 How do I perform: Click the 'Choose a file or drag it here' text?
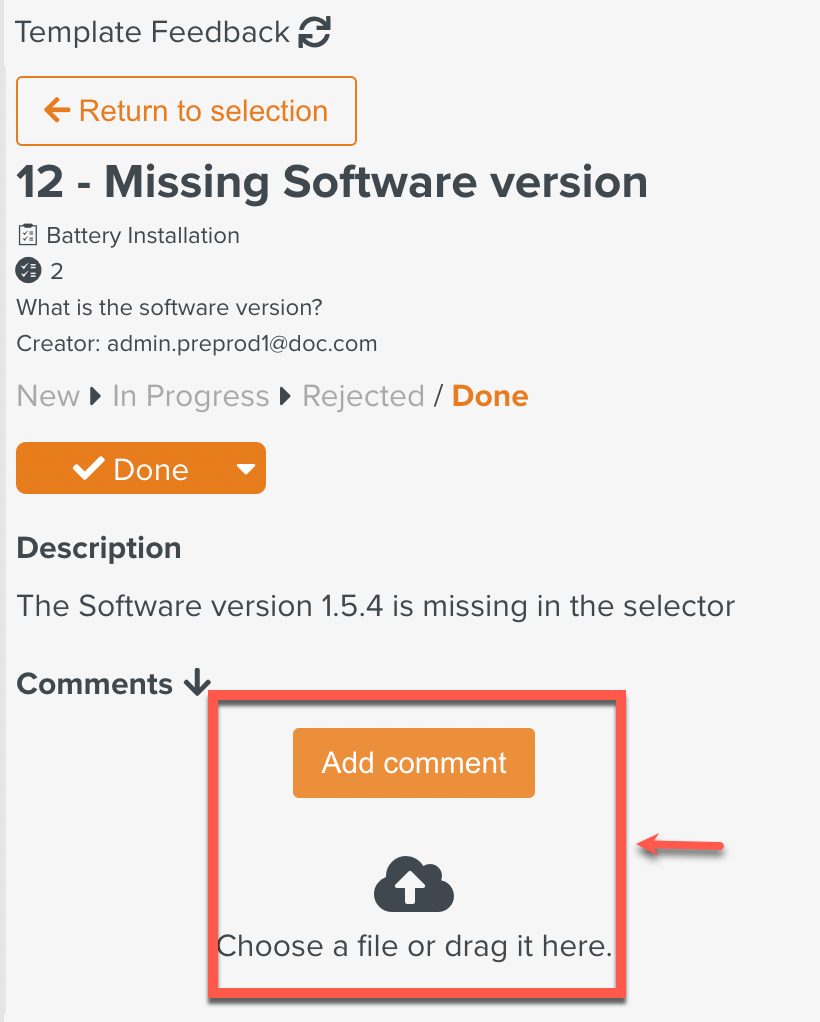(x=414, y=946)
